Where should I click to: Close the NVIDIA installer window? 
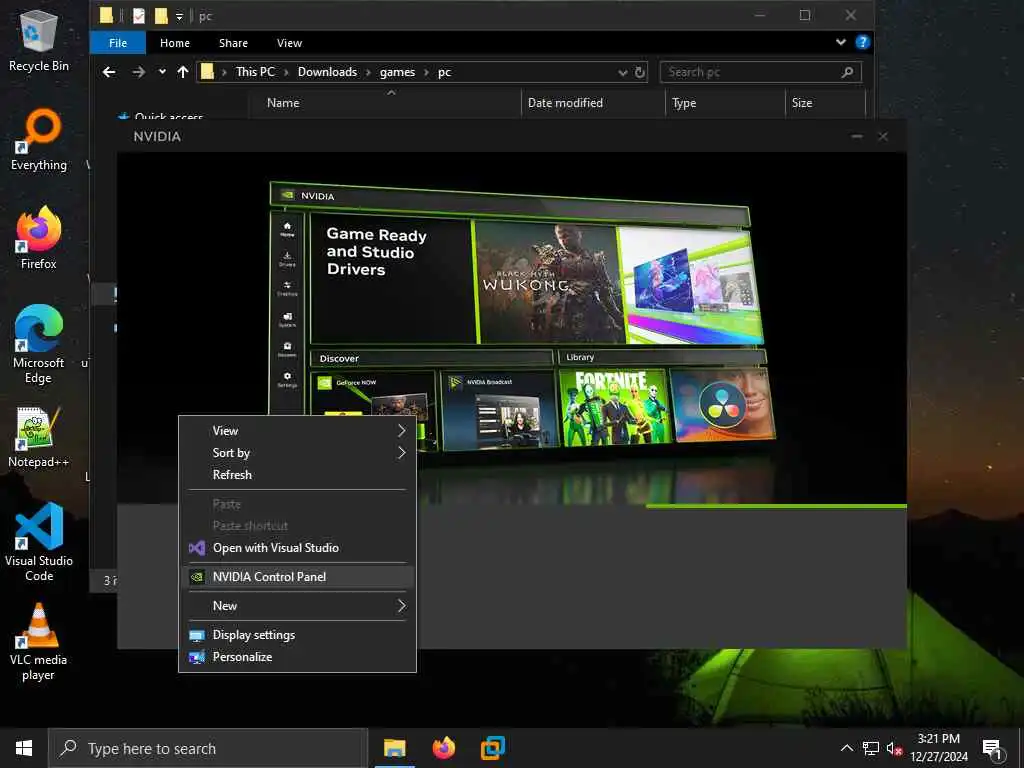[883, 136]
